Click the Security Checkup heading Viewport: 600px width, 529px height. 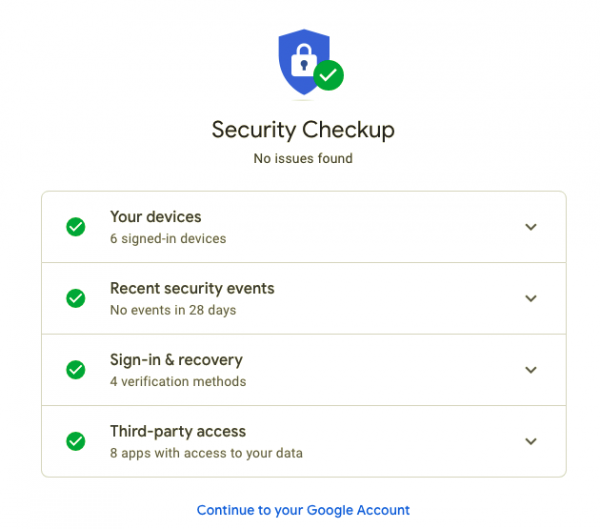click(x=303, y=130)
